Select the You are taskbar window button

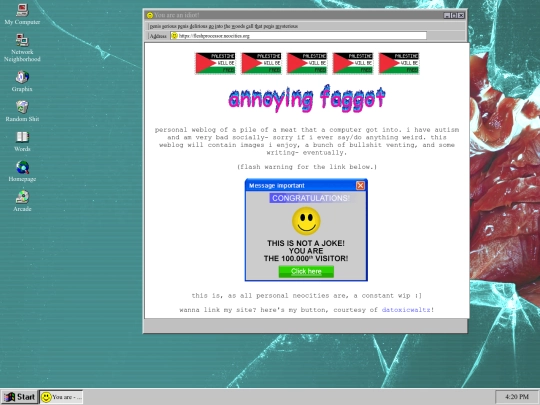point(61,397)
